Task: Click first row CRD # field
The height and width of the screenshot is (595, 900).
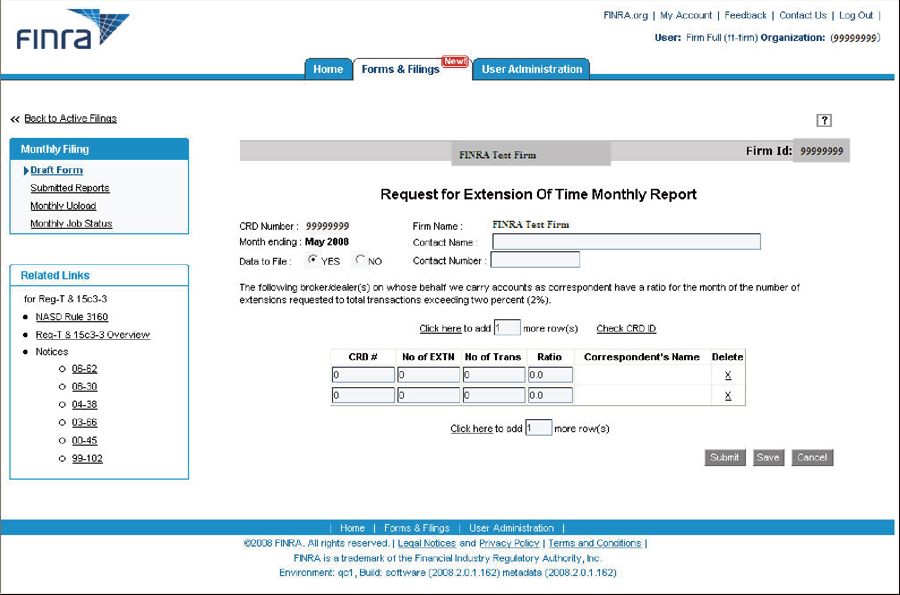Action: pyautogui.click(x=363, y=375)
